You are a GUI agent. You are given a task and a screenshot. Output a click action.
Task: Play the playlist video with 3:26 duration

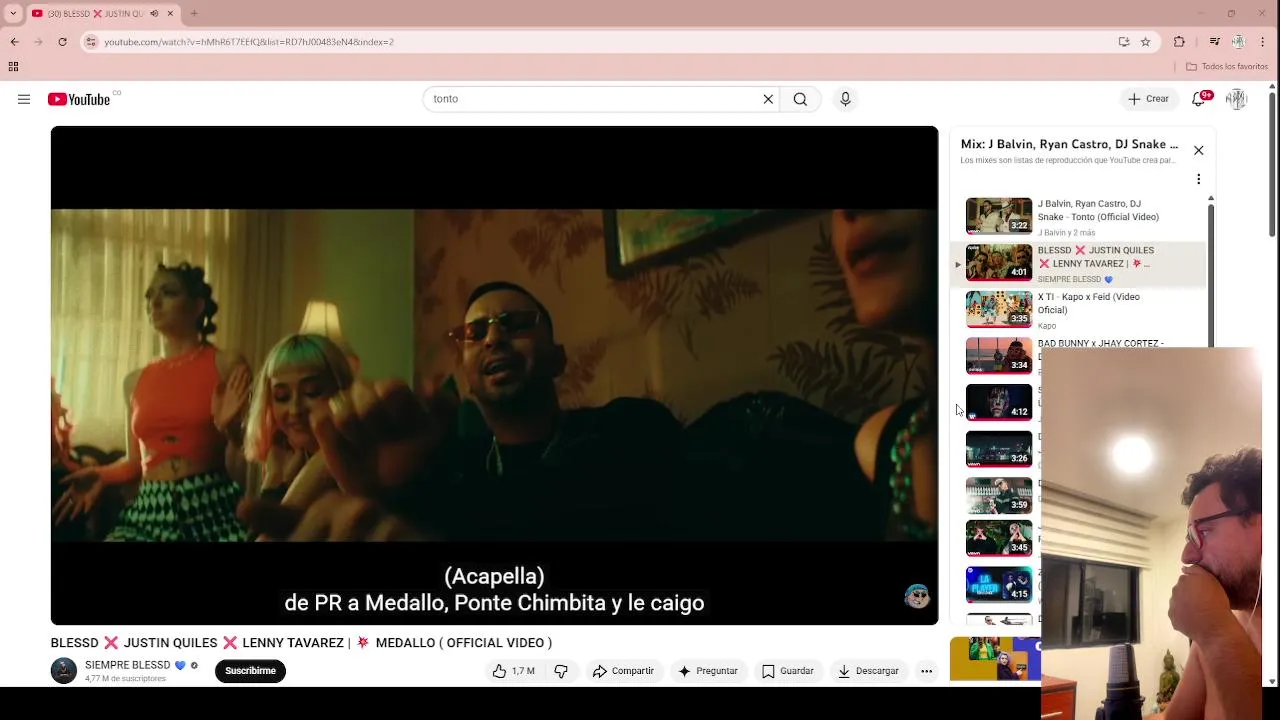pos(999,449)
